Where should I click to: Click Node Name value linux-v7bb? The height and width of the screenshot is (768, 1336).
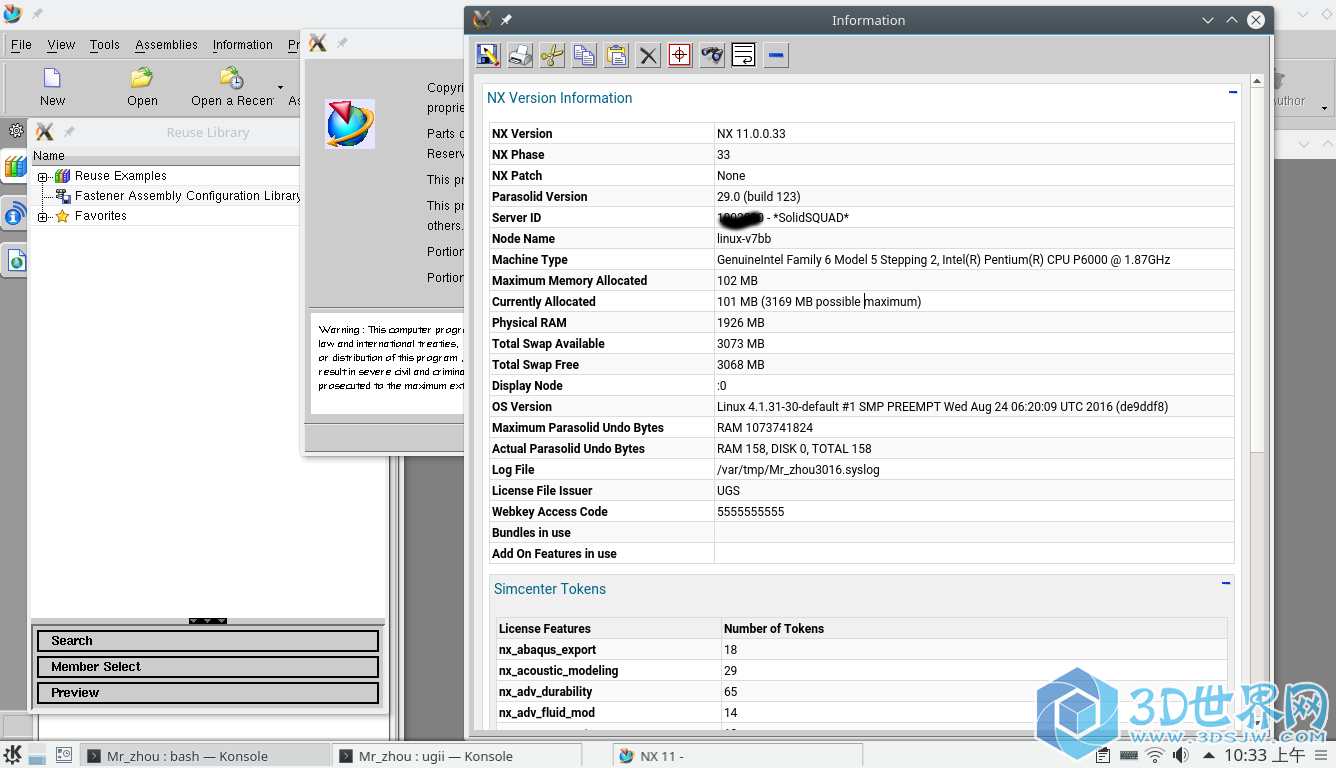tap(744, 239)
